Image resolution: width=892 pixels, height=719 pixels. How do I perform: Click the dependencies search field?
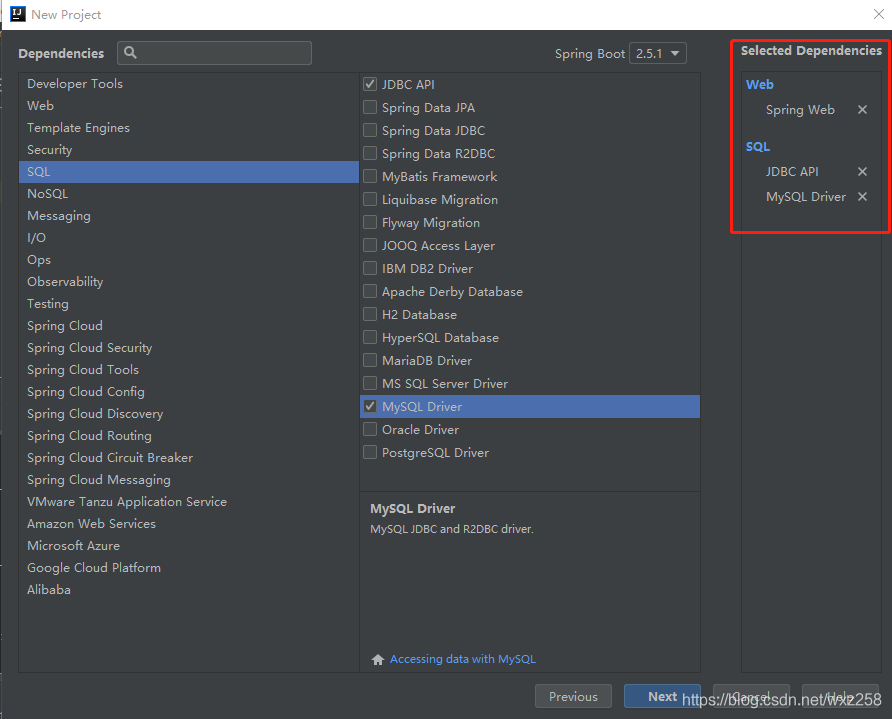220,52
